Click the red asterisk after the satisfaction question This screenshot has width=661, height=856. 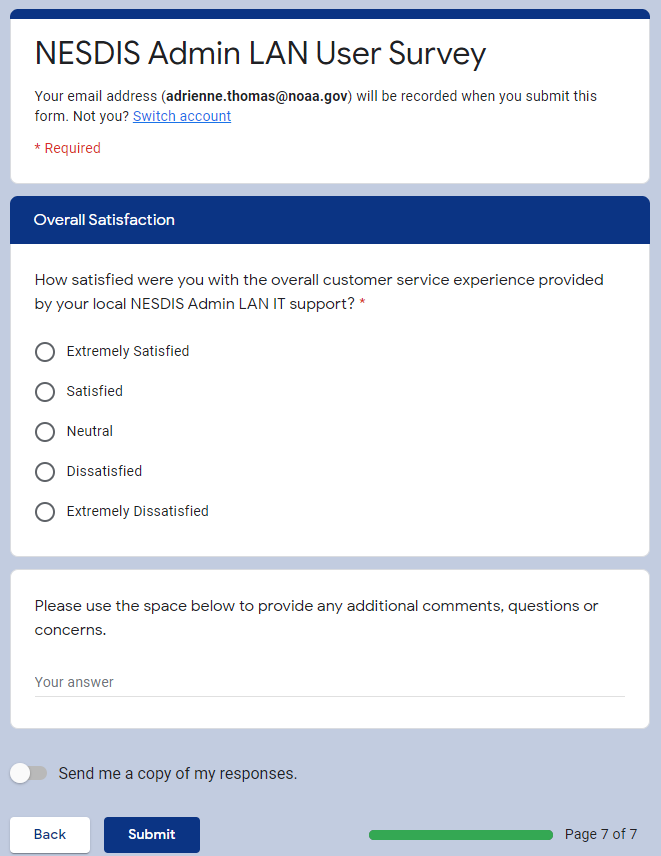pyautogui.click(x=362, y=304)
